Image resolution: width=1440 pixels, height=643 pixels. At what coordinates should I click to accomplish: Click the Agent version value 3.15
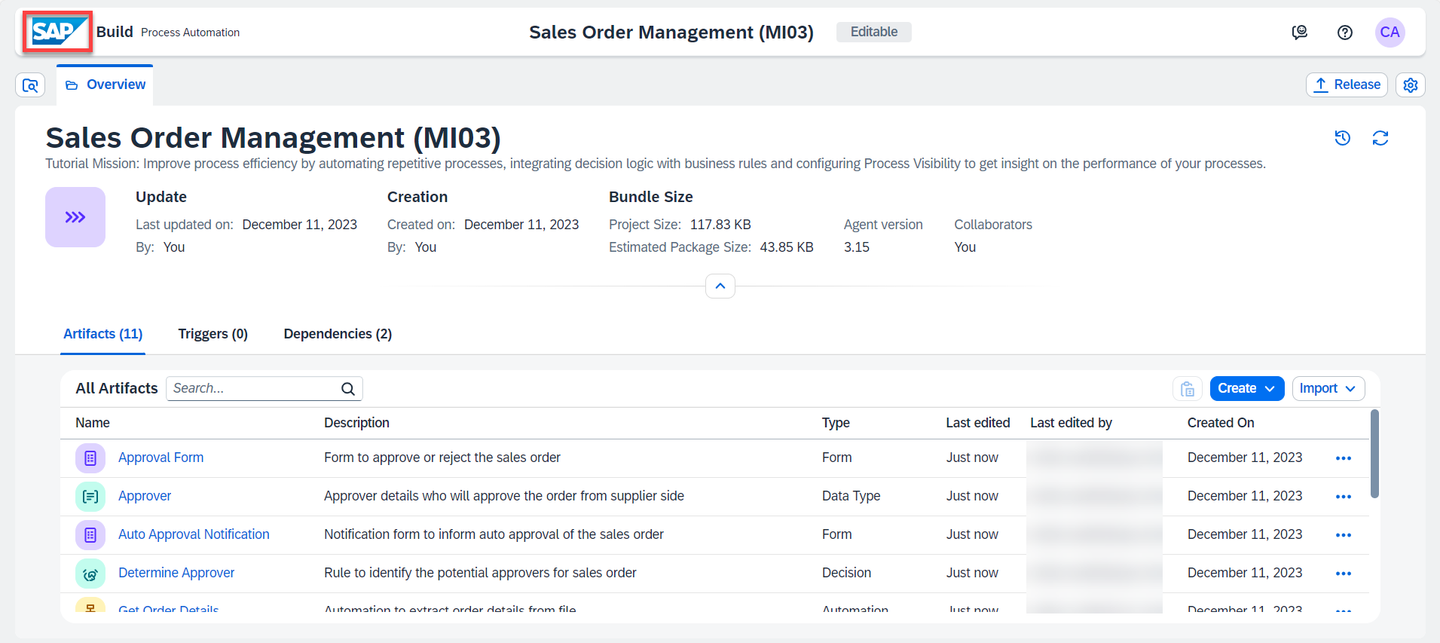pyautogui.click(x=857, y=247)
